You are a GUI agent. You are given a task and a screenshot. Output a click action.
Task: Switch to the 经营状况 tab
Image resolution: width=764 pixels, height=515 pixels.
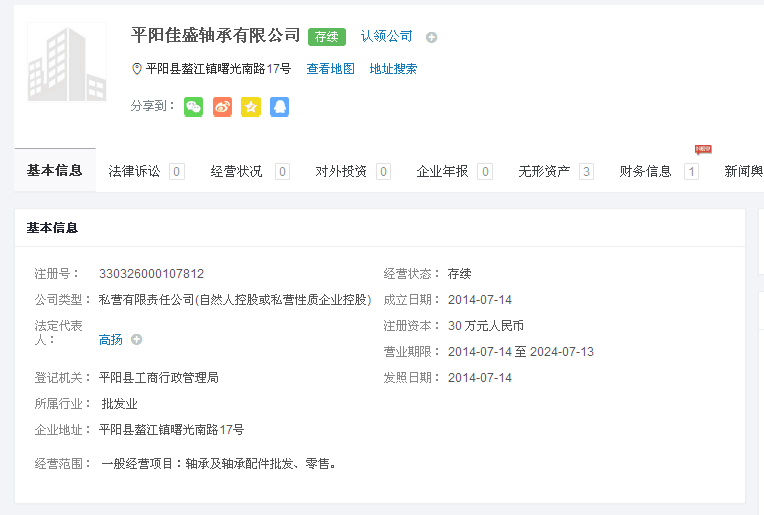237,171
